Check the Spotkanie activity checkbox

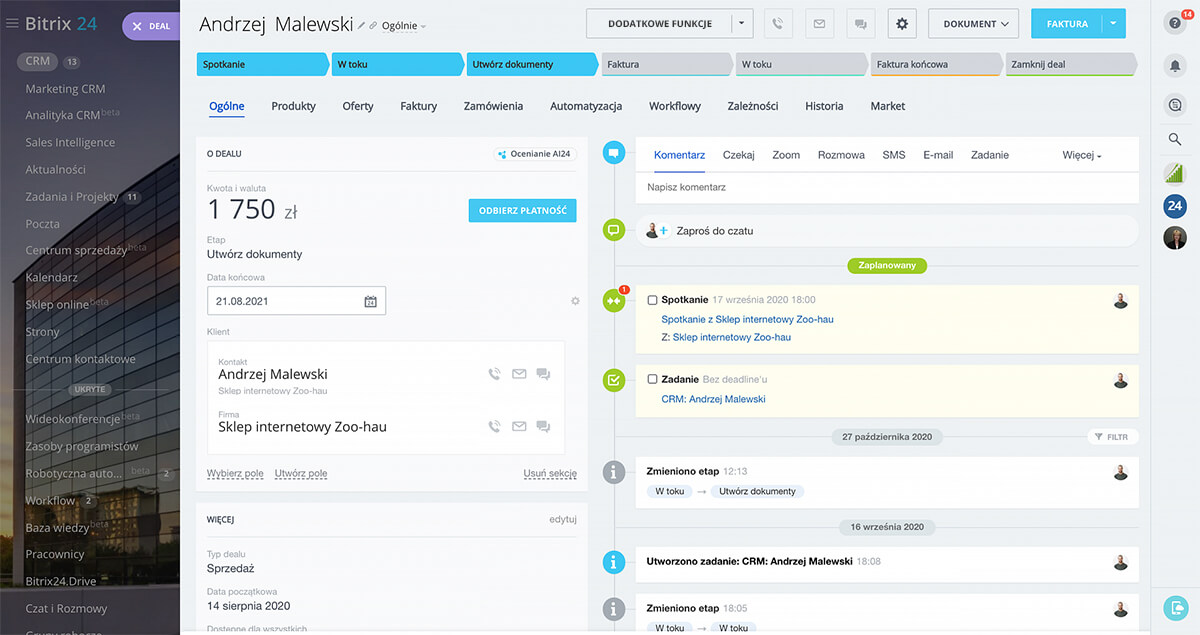point(652,300)
